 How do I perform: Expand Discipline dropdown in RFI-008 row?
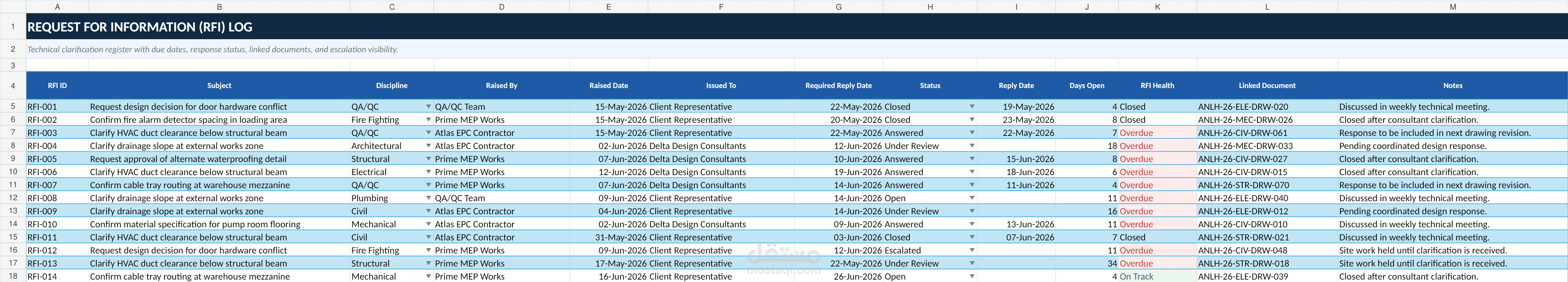[x=428, y=198]
